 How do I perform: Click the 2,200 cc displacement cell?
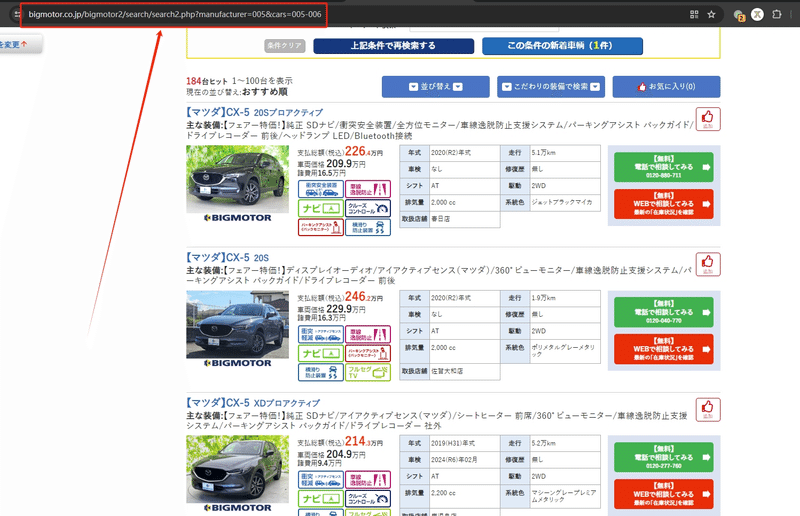tap(464, 493)
